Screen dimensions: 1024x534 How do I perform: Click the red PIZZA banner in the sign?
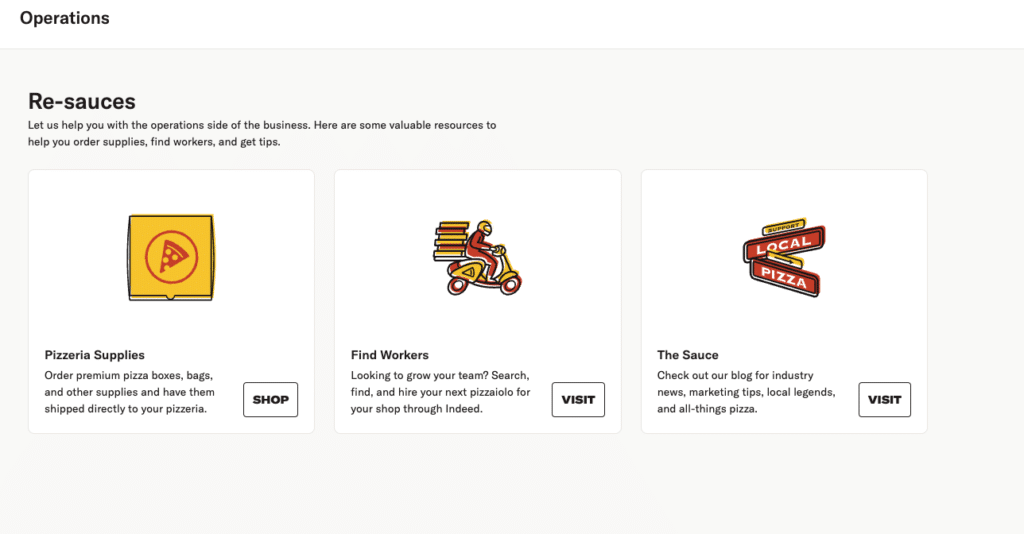pyautogui.click(x=785, y=277)
